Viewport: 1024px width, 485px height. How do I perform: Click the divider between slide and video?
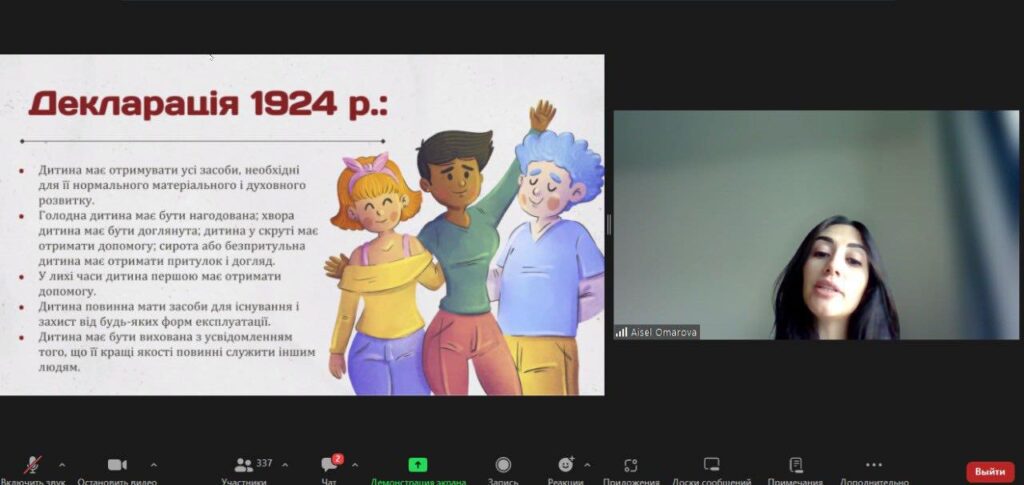[608, 225]
